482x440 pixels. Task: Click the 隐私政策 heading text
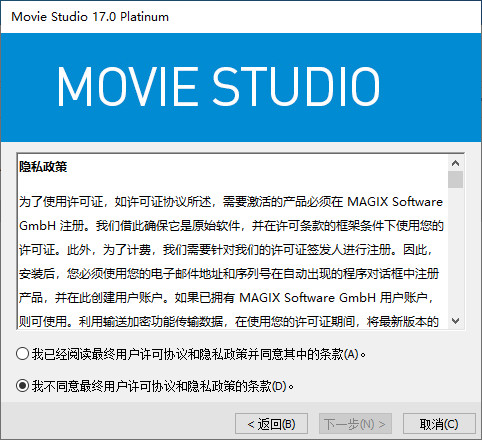tap(43, 166)
